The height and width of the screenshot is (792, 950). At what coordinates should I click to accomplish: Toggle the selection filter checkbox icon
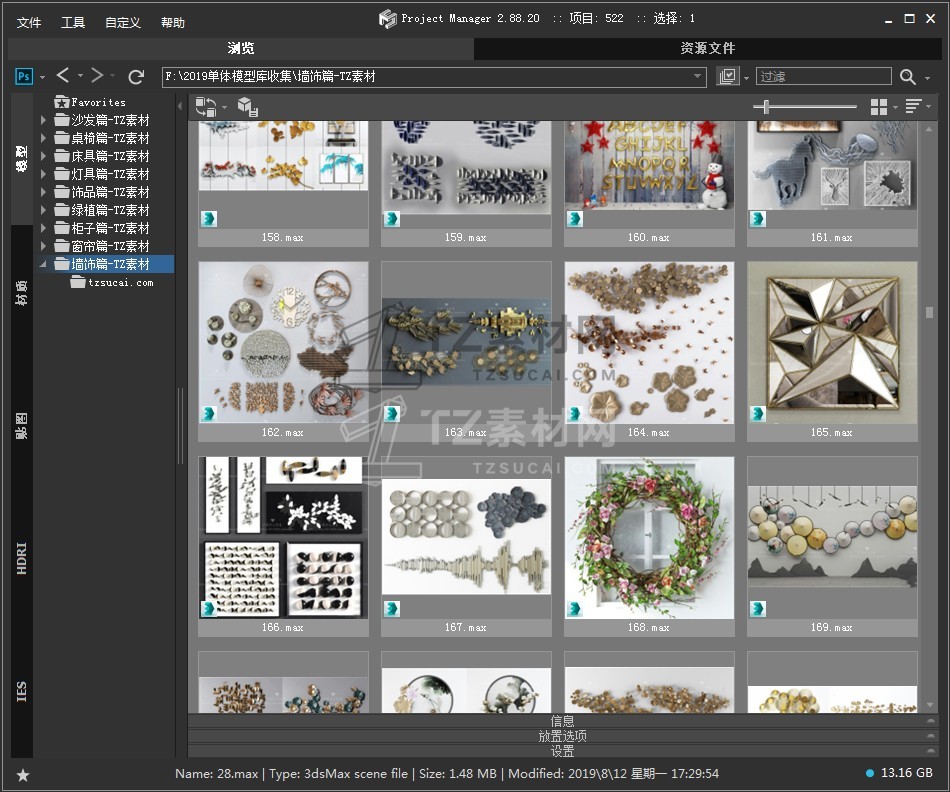pos(727,77)
